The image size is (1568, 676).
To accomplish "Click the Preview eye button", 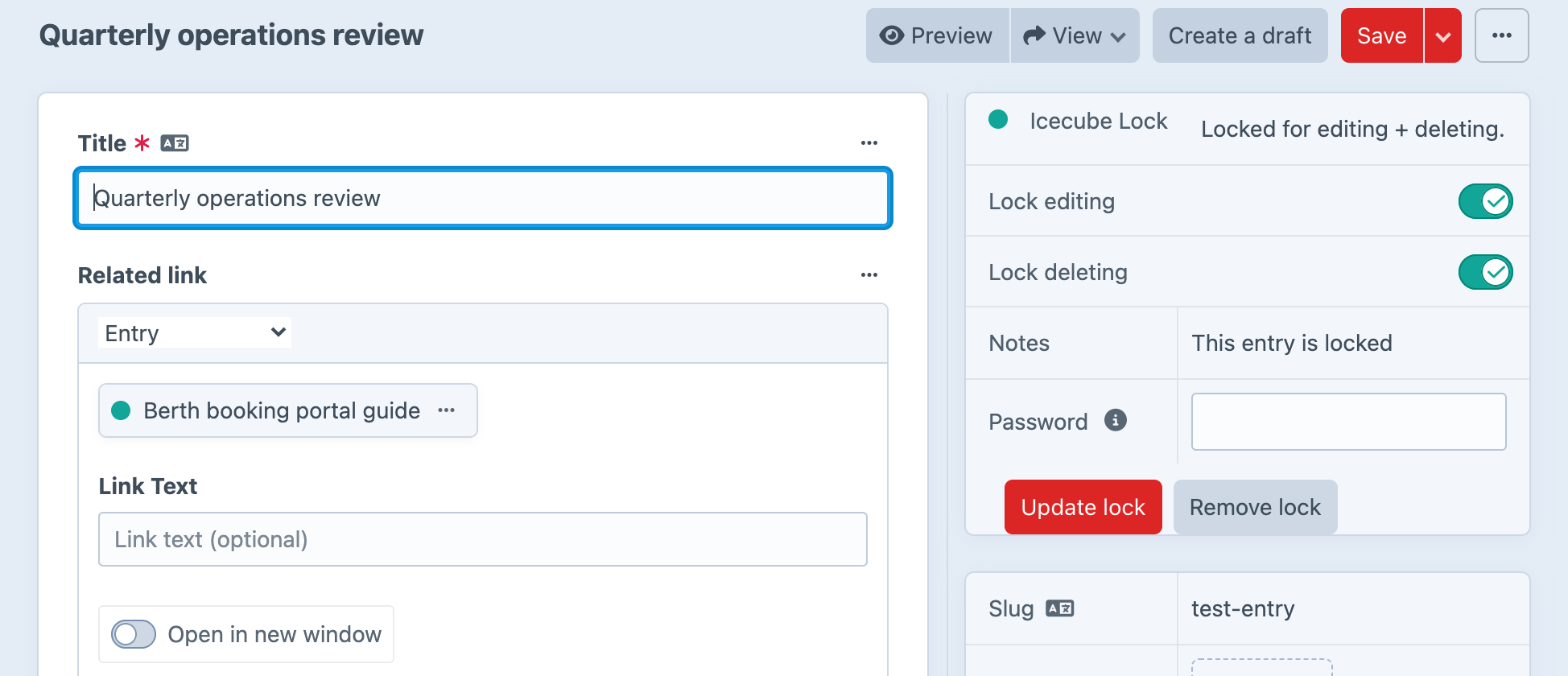I will [x=937, y=35].
